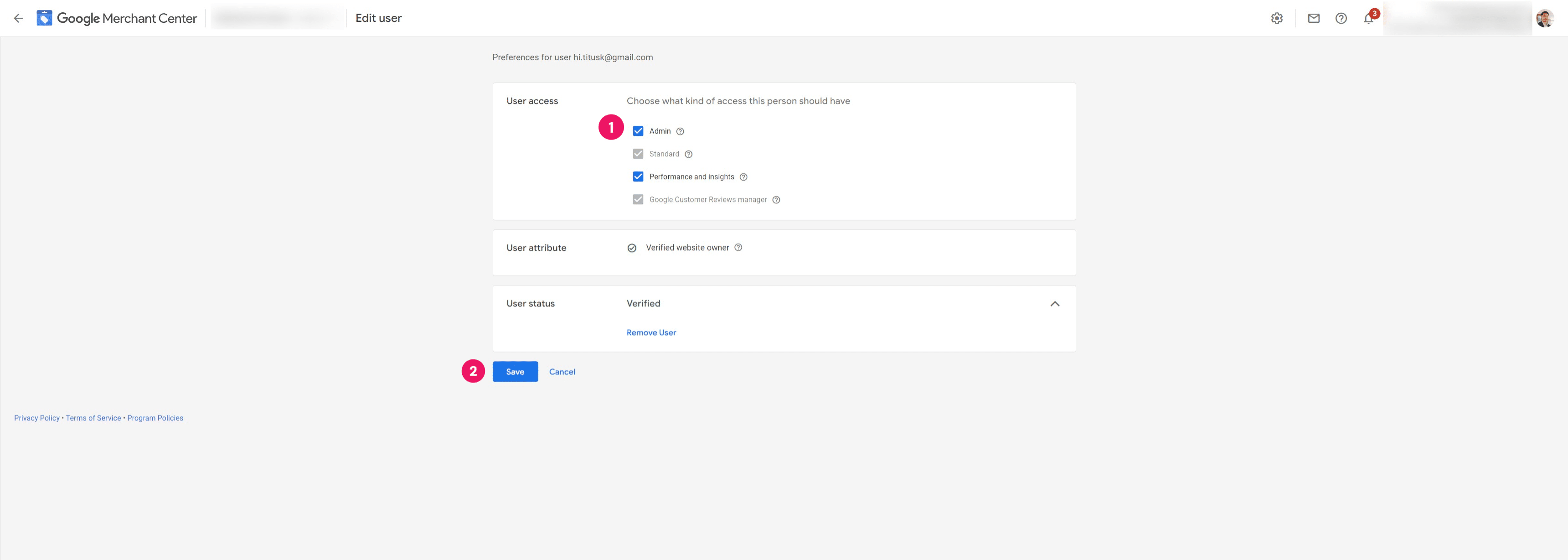Click the Save button
This screenshot has width=1568, height=560.
[515, 371]
